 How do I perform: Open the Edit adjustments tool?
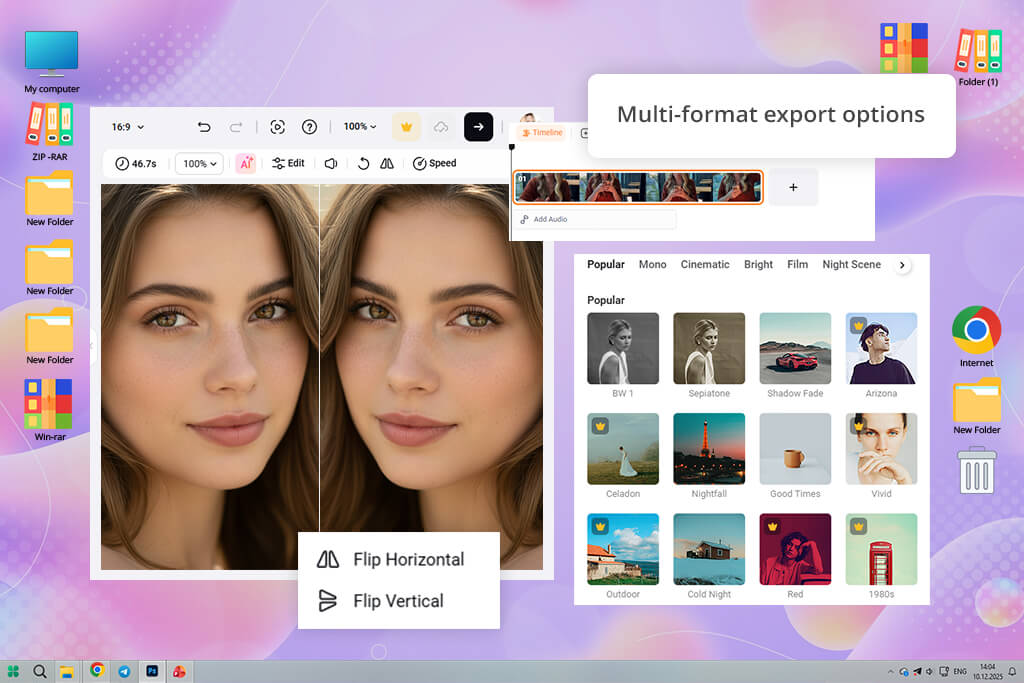288,163
